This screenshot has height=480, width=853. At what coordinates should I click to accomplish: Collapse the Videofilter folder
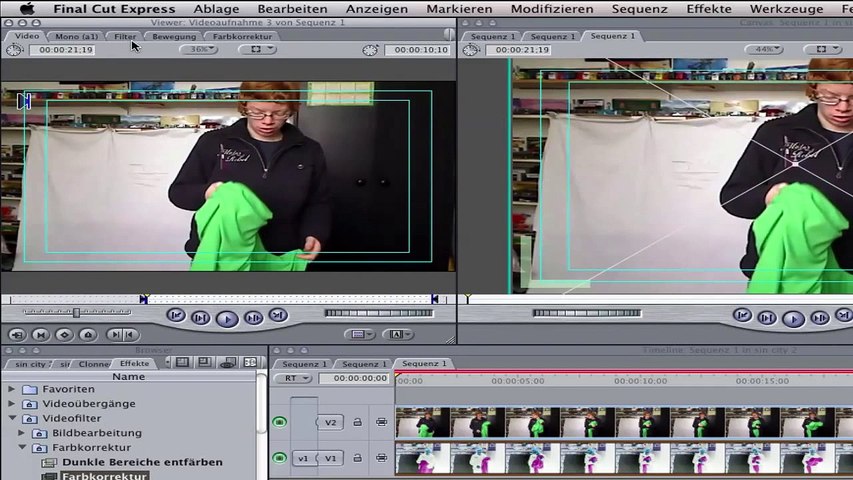coord(12,418)
